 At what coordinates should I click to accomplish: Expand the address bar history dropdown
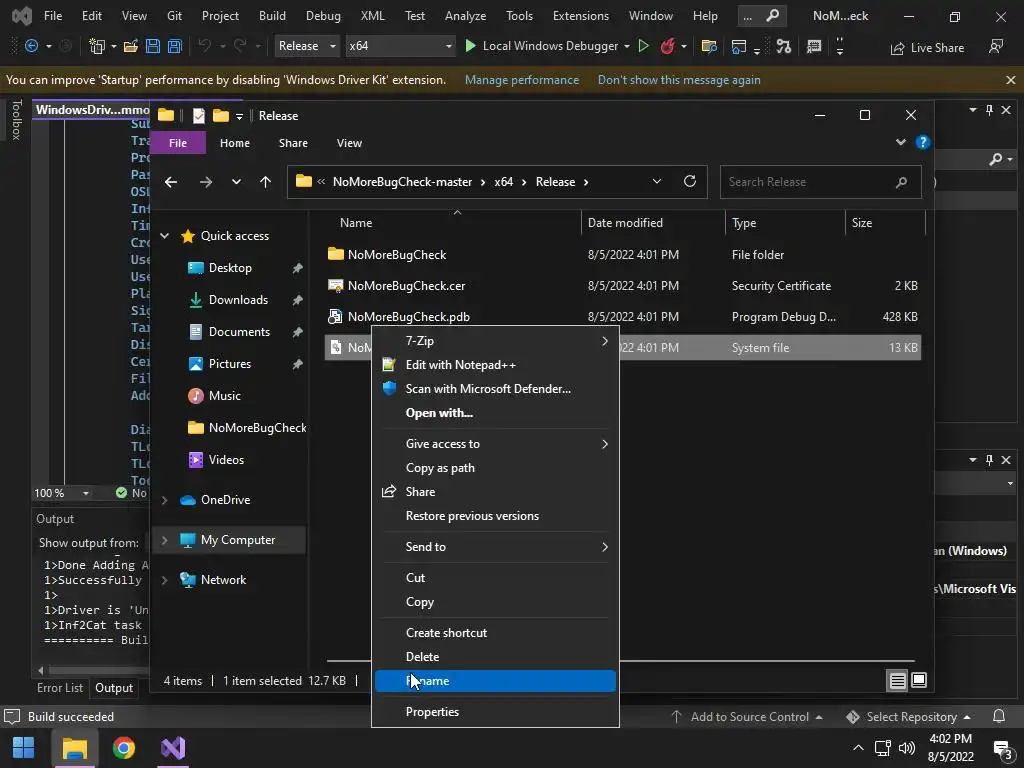657,182
